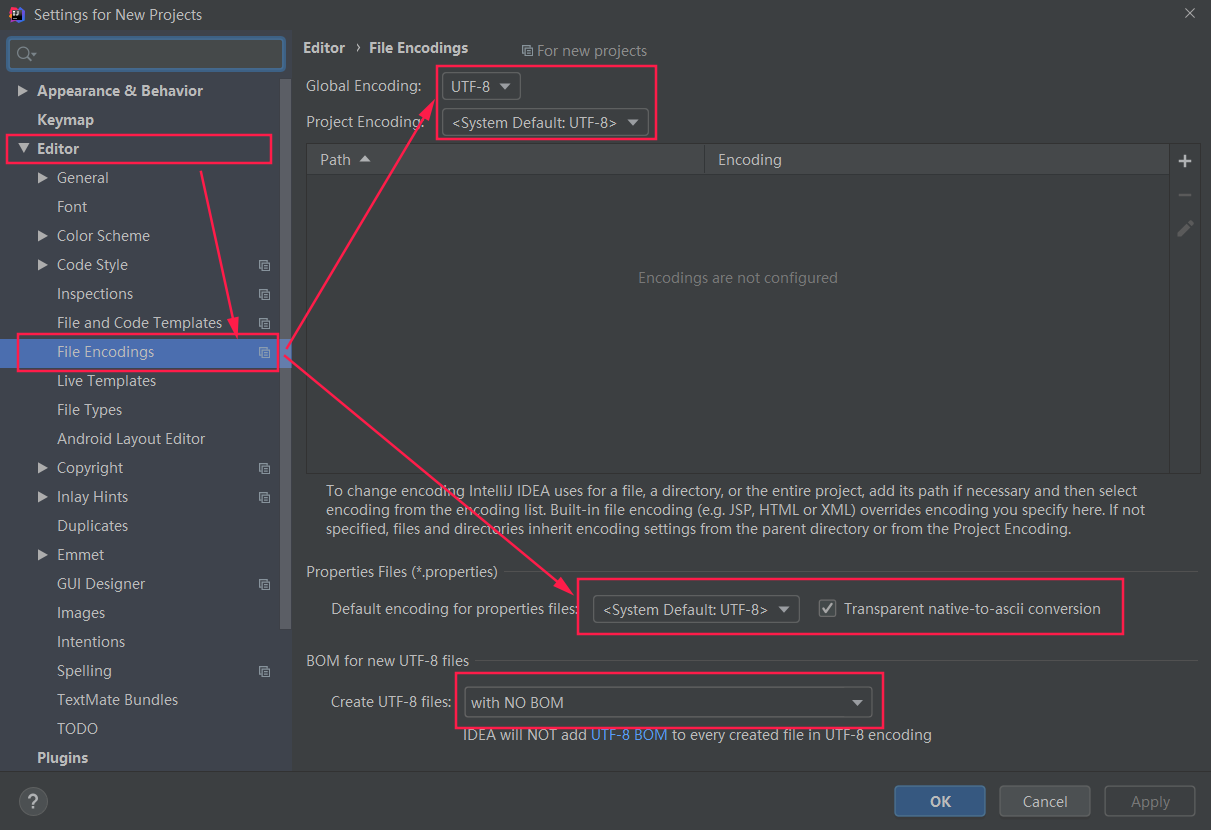Click the IntelliJ IDEA logo in title bar

coord(17,14)
